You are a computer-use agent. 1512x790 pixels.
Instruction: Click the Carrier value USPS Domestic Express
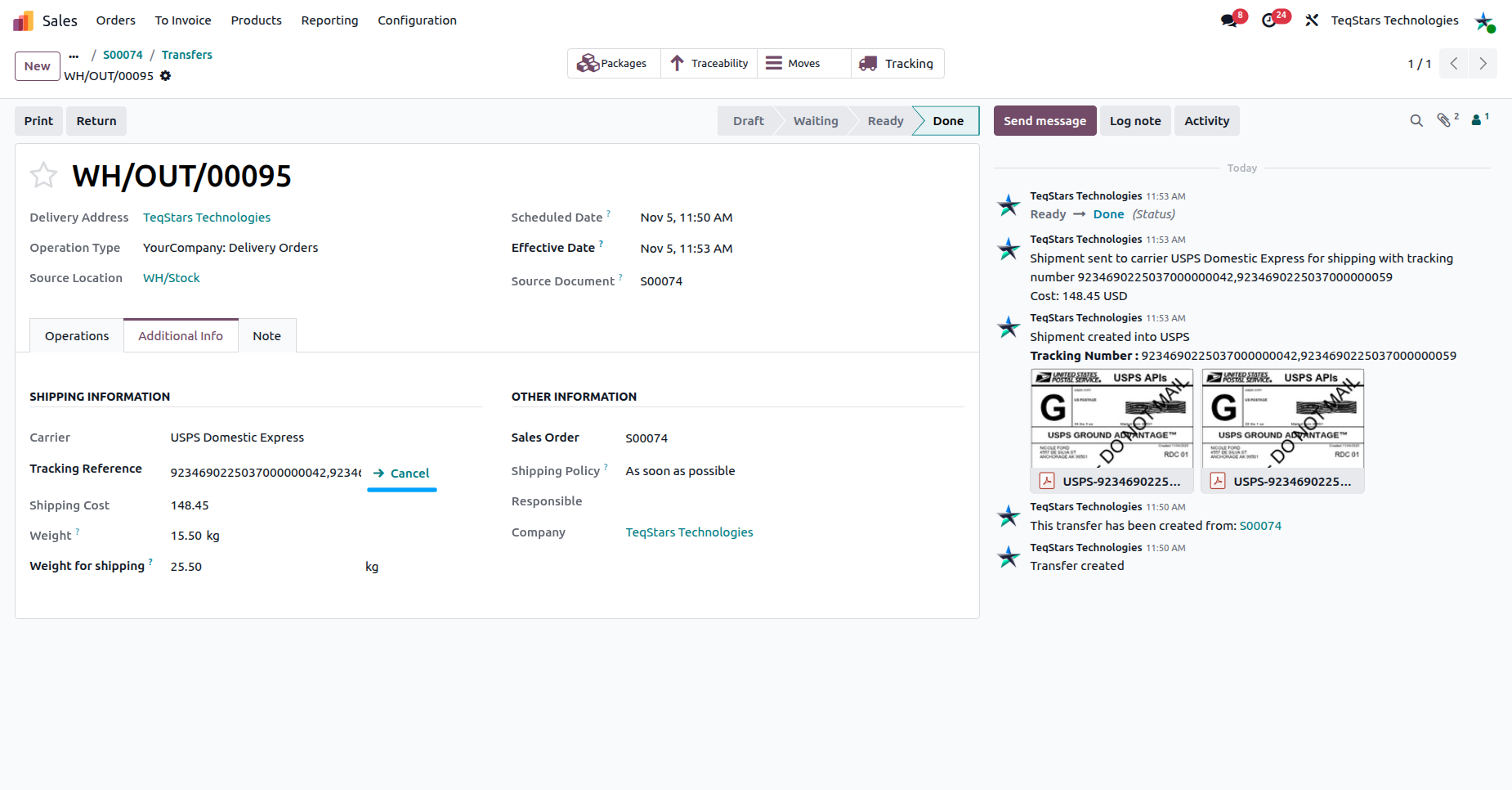pyautogui.click(x=237, y=438)
